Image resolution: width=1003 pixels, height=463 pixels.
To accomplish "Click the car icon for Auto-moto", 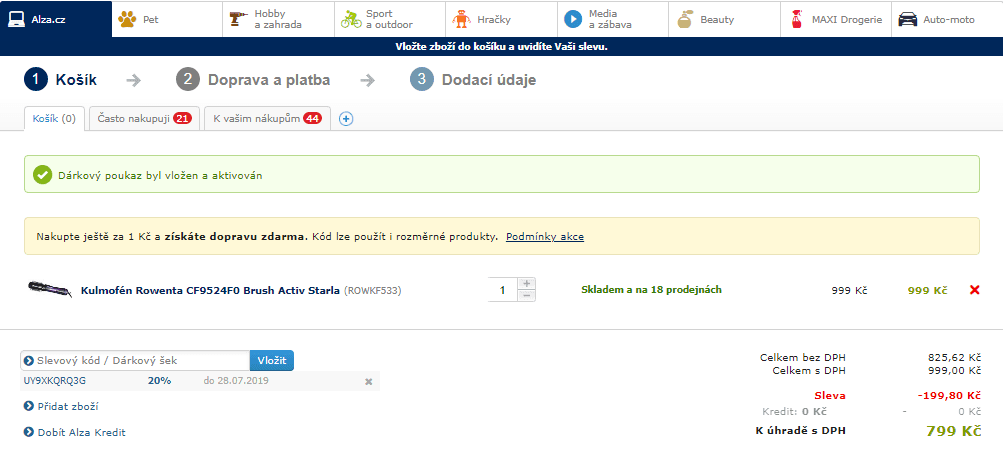I will [907, 19].
